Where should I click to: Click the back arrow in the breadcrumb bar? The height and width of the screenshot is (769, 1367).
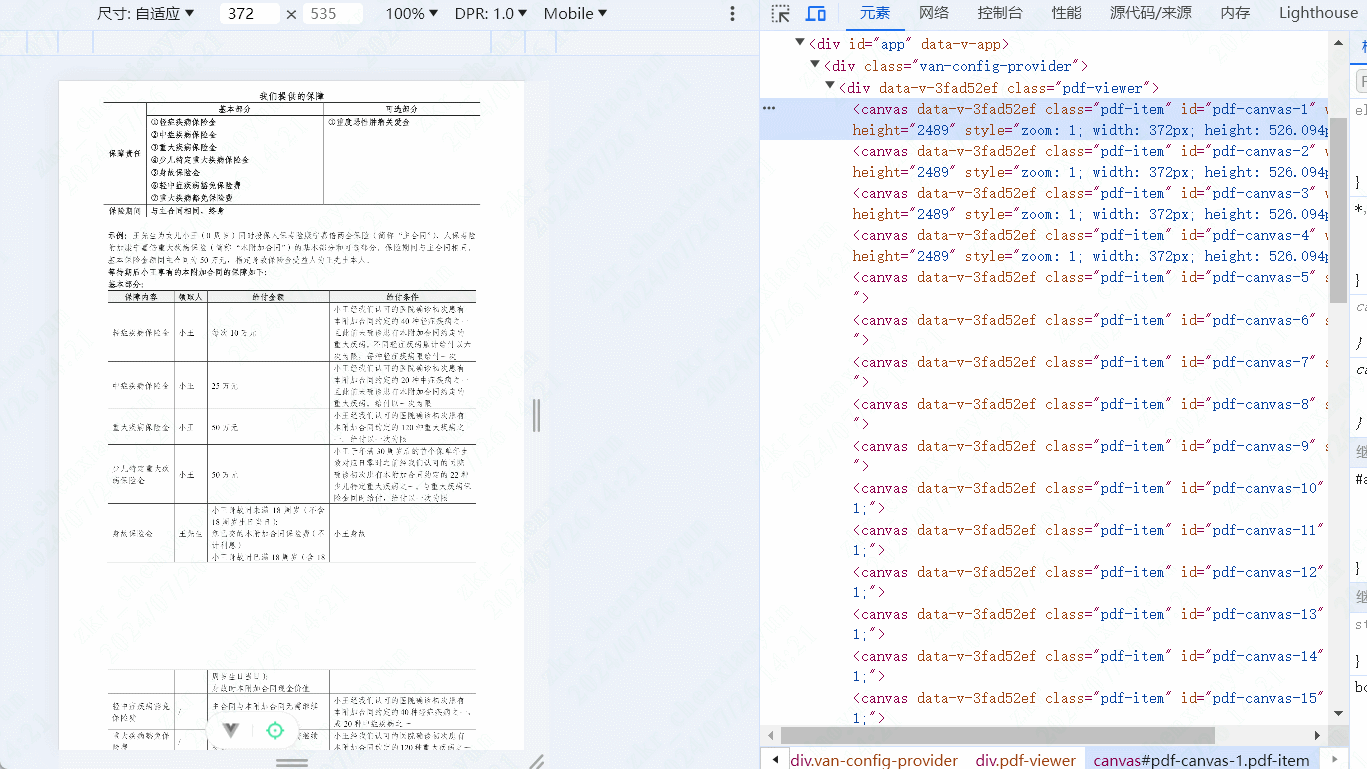(x=774, y=760)
